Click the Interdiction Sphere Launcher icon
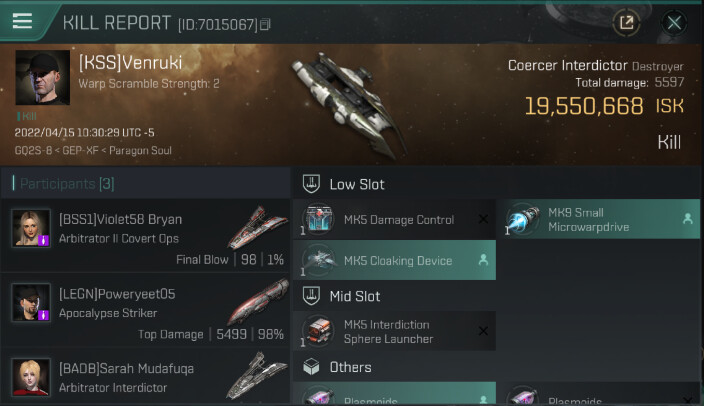 coord(319,331)
